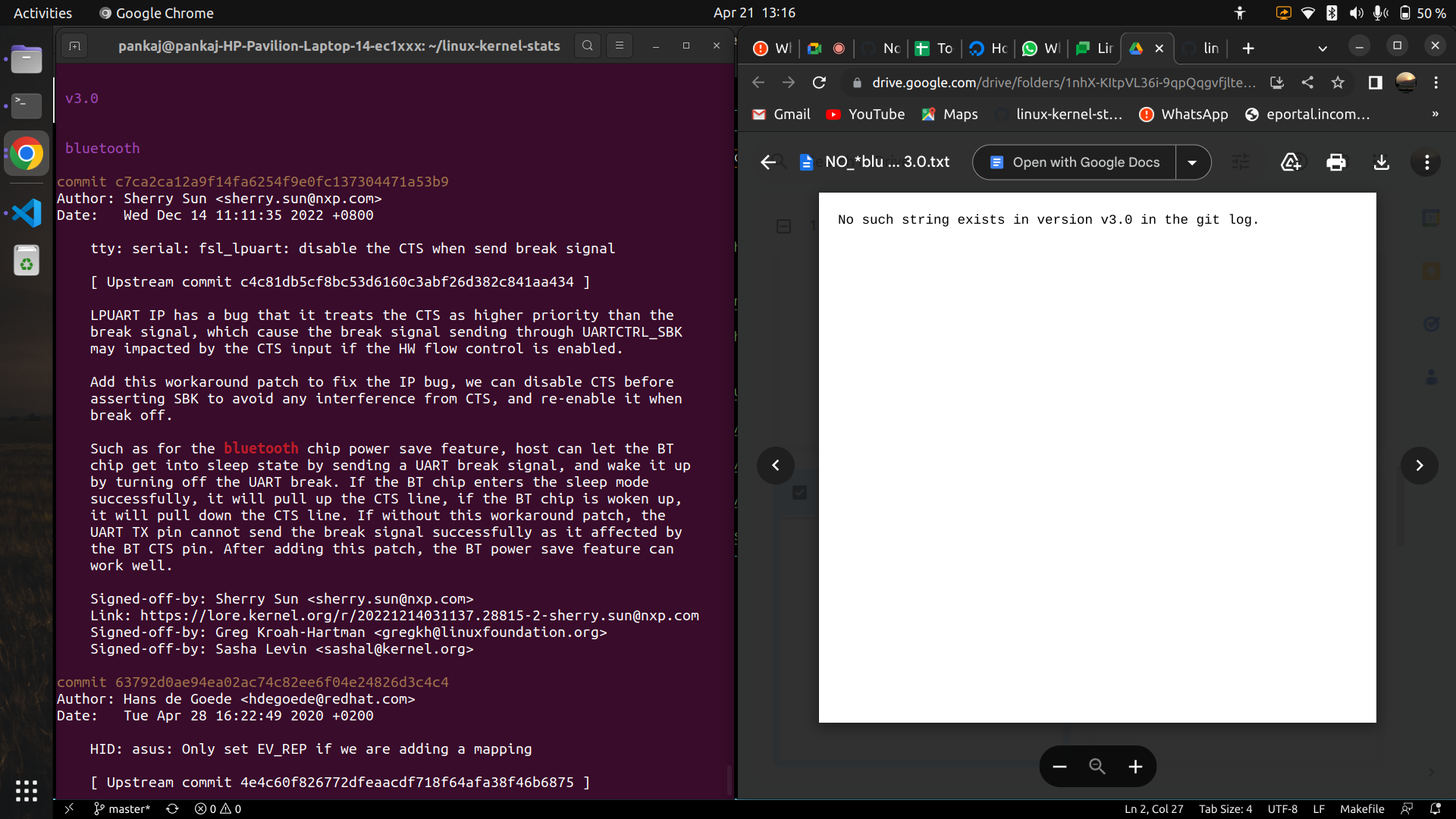This screenshot has width=1456, height=819.
Task: Open the WhatsApp bookmark
Action: 1183,115
